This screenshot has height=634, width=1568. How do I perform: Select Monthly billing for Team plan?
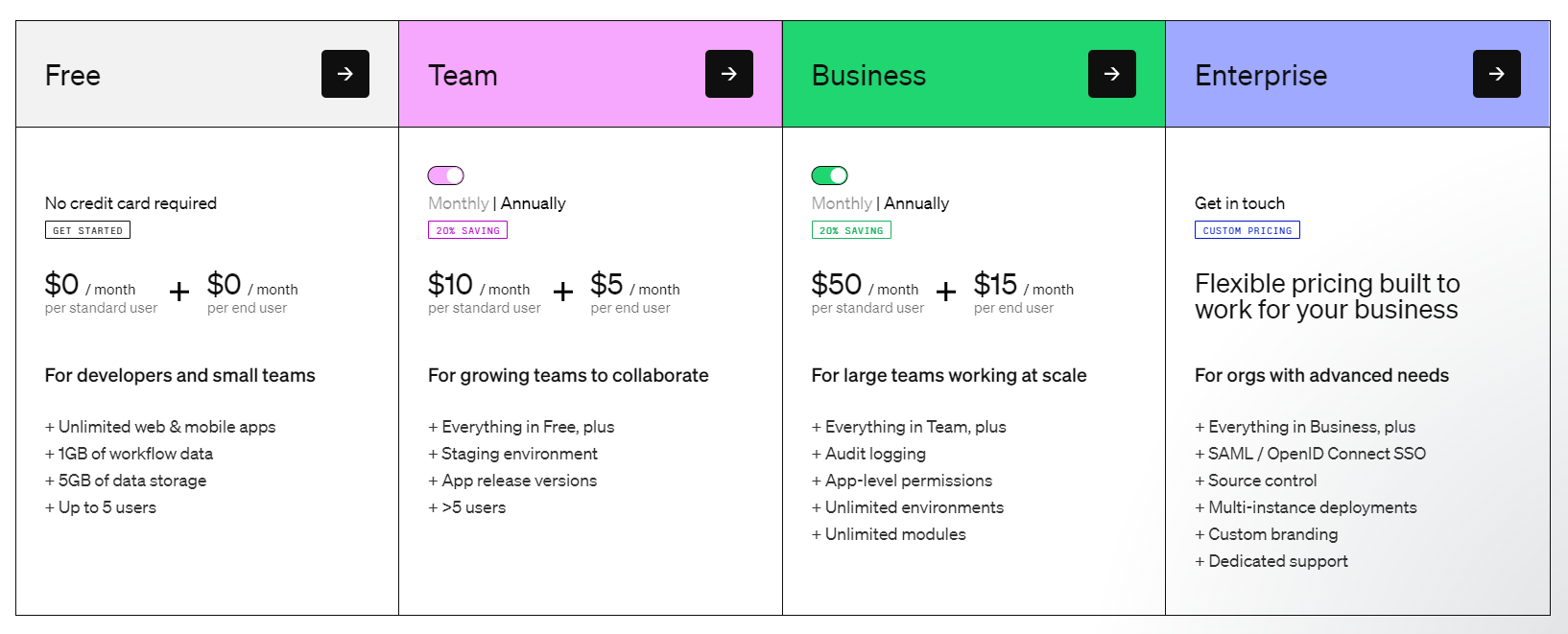coord(458,203)
